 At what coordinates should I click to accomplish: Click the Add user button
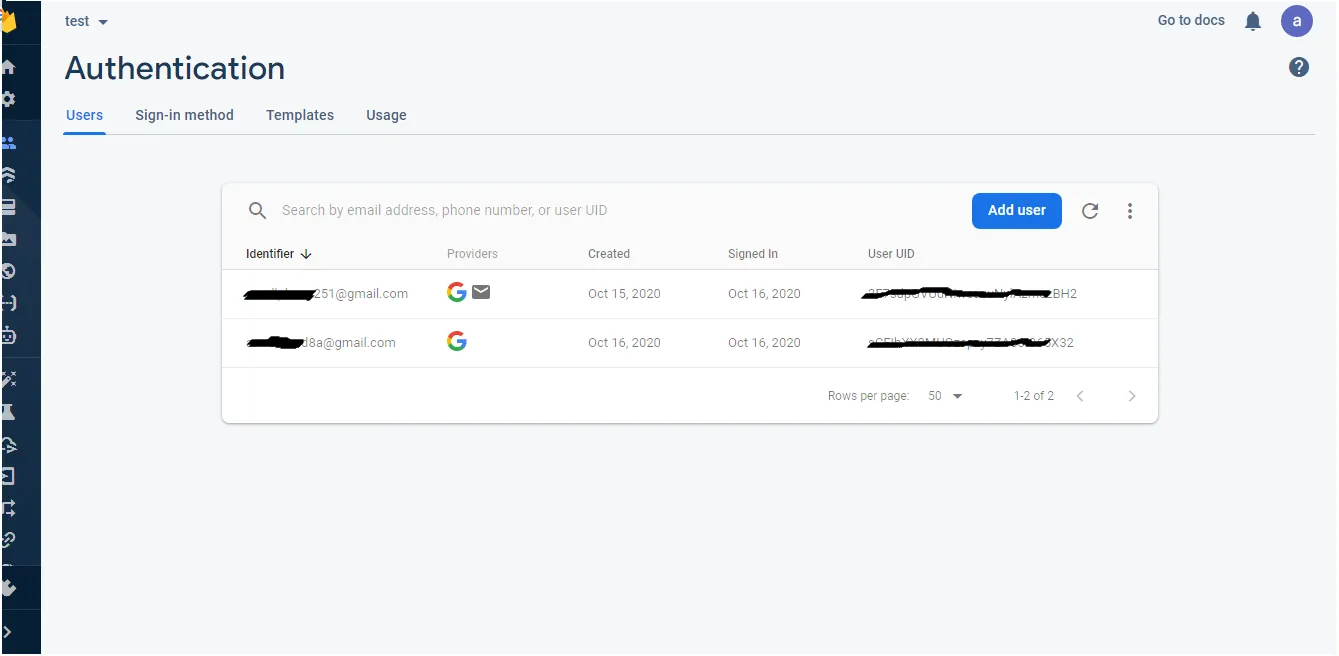[x=1017, y=210]
